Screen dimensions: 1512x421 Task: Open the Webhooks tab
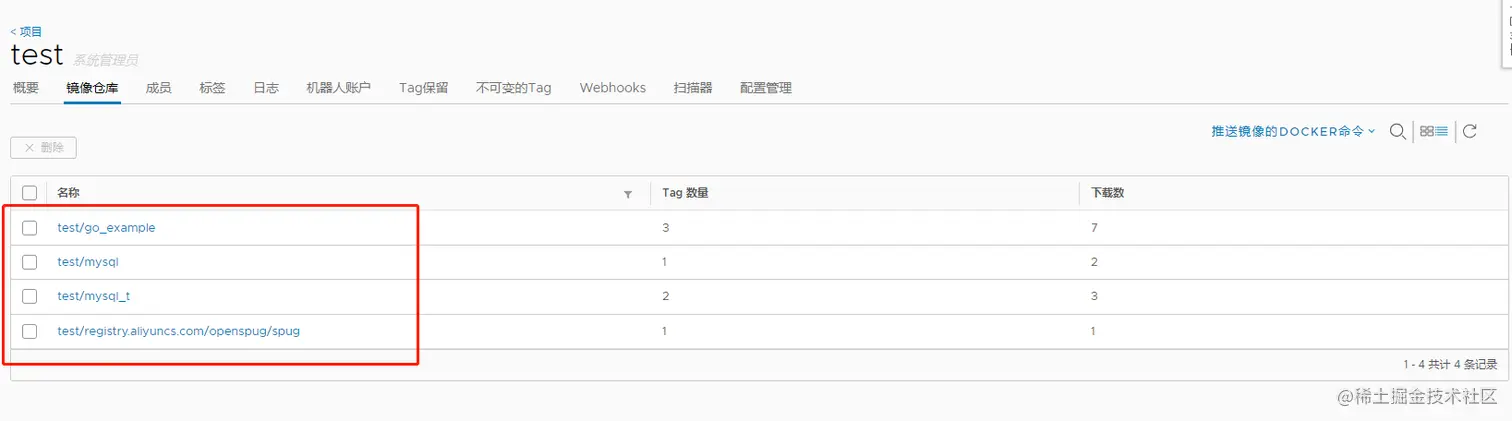613,88
